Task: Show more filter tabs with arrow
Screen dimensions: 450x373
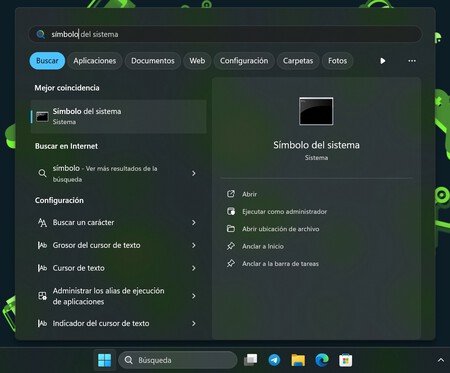Action: 383,61
